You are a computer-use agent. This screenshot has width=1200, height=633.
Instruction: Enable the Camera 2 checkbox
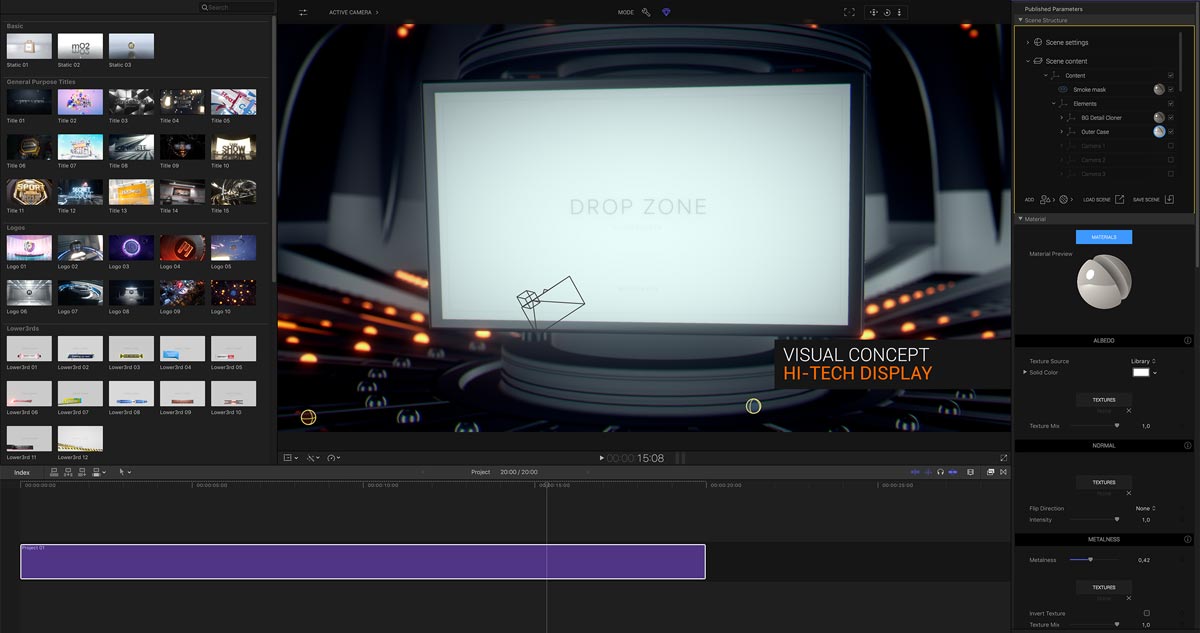[x=1171, y=160]
